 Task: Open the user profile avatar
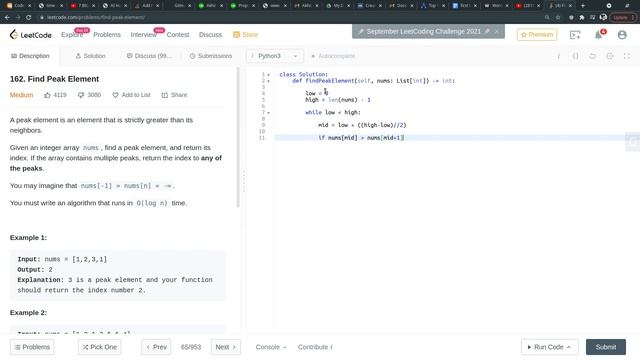click(622, 35)
